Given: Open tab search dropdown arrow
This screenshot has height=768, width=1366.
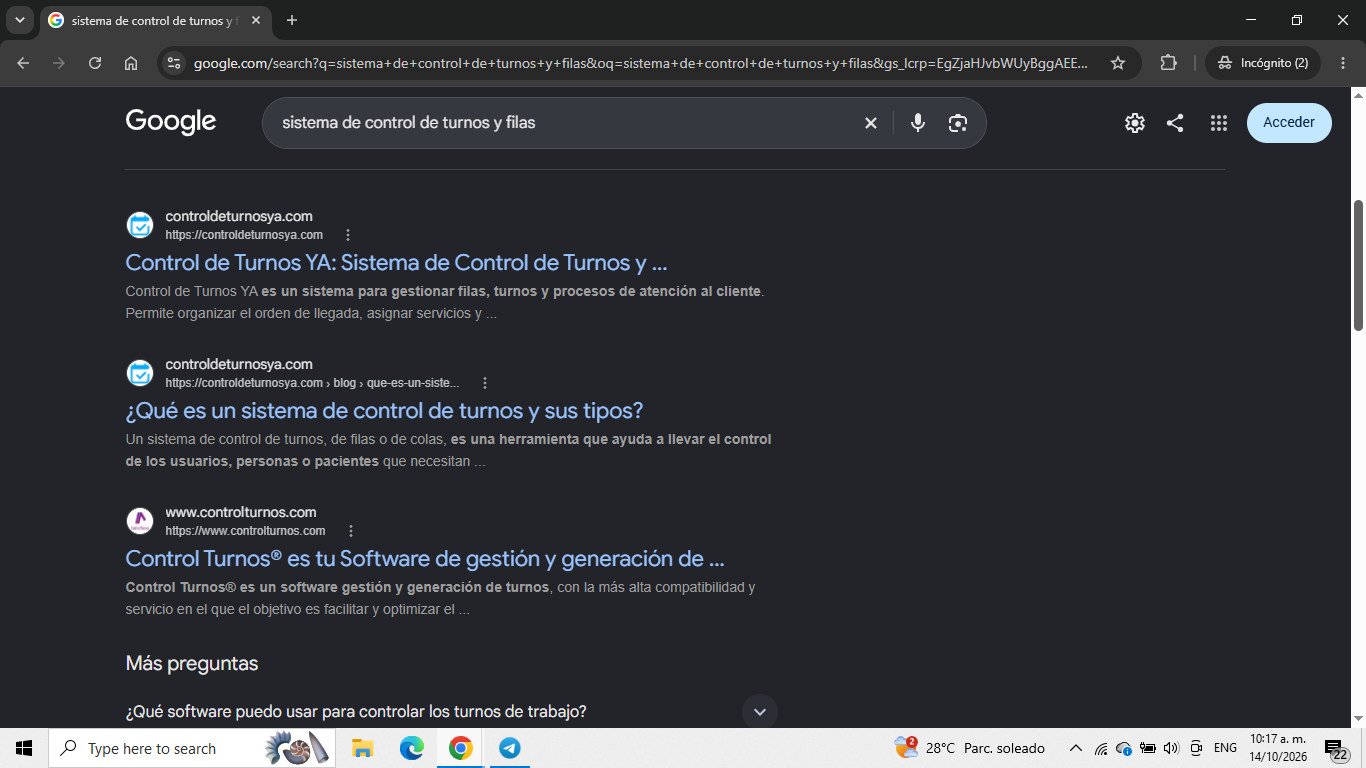Looking at the screenshot, I should click(x=19, y=20).
